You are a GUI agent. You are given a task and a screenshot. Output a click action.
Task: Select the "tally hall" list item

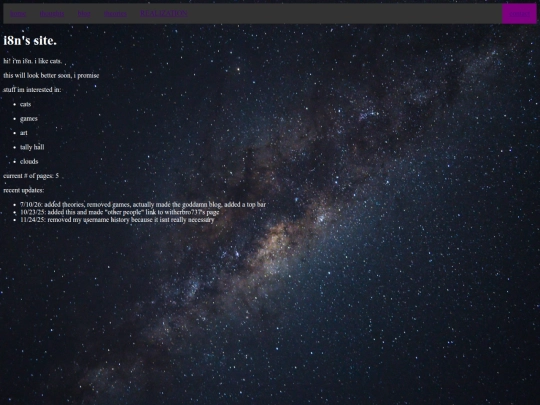click(32, 147)
